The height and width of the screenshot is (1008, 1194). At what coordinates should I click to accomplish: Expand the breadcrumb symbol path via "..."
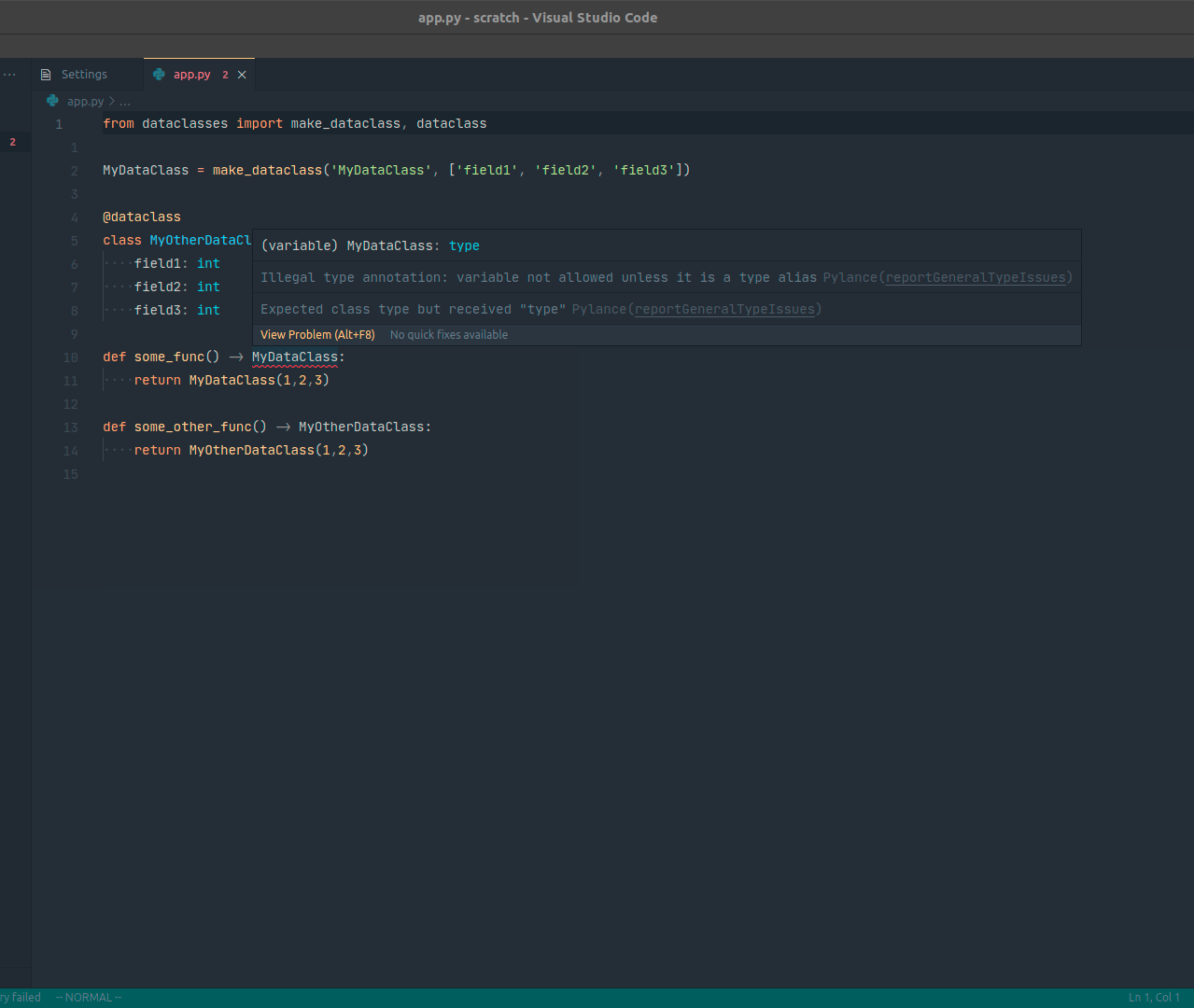pyautogui.click(x=124, y=101)
